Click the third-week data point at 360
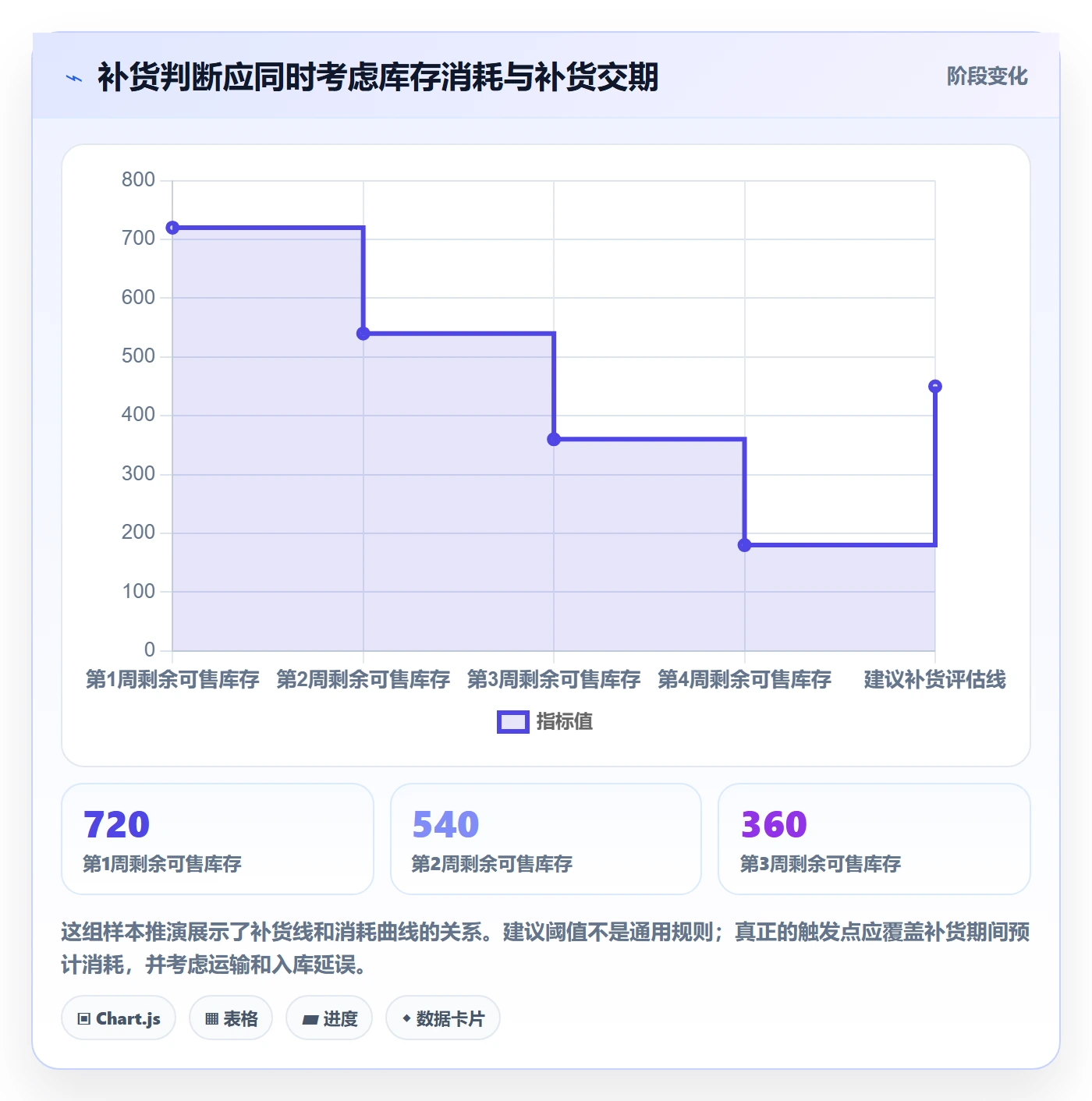 pyautogui.click(x=554, y=439)
